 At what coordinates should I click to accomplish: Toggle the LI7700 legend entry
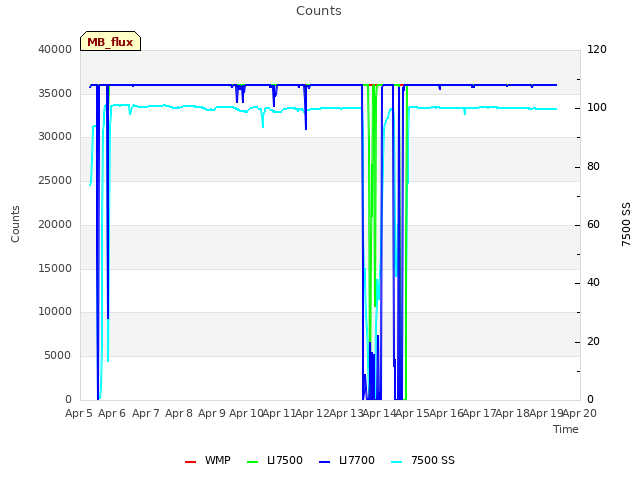[x=347, y=460]
